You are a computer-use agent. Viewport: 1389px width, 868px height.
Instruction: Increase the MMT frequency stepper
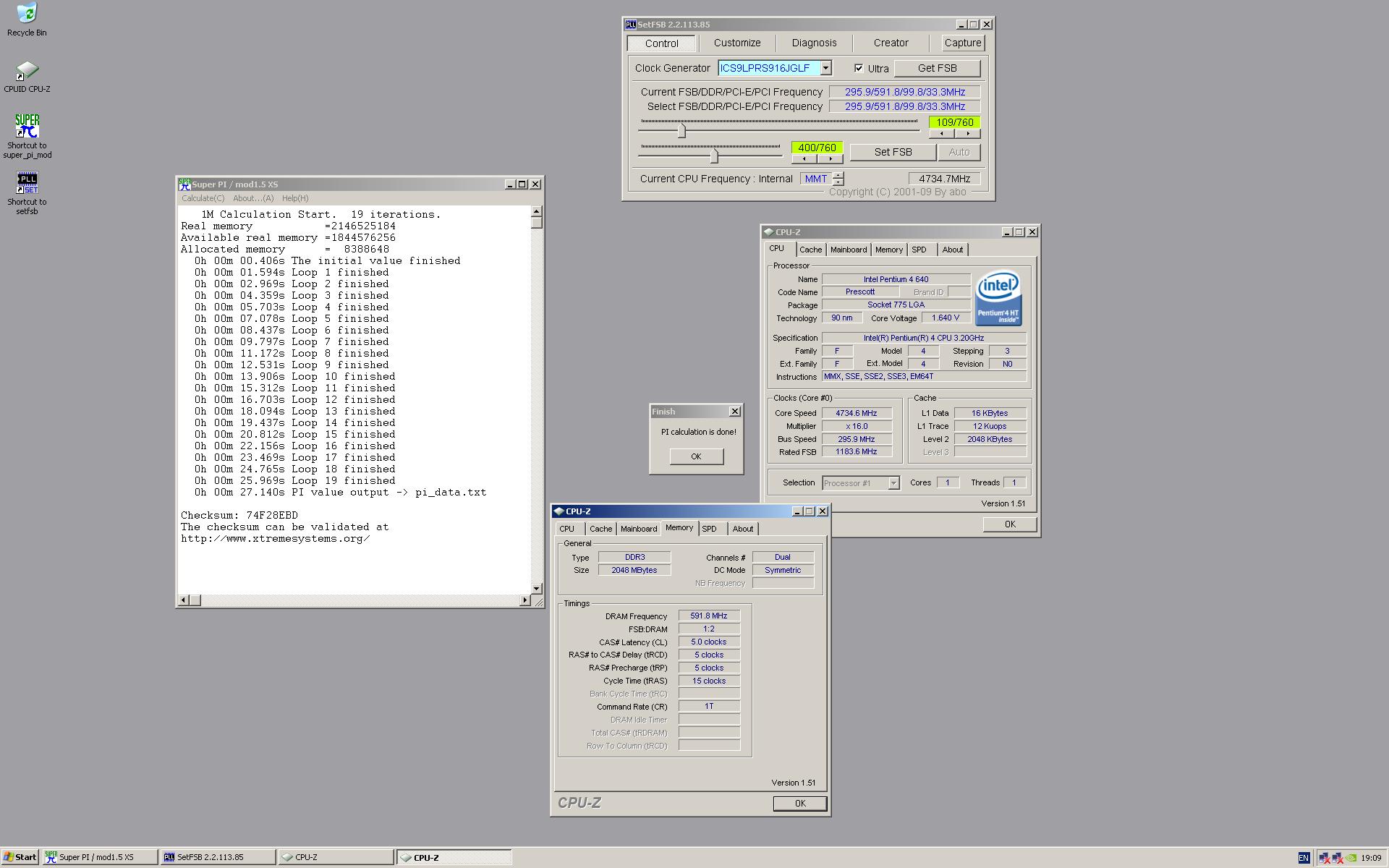click(838, 175)
